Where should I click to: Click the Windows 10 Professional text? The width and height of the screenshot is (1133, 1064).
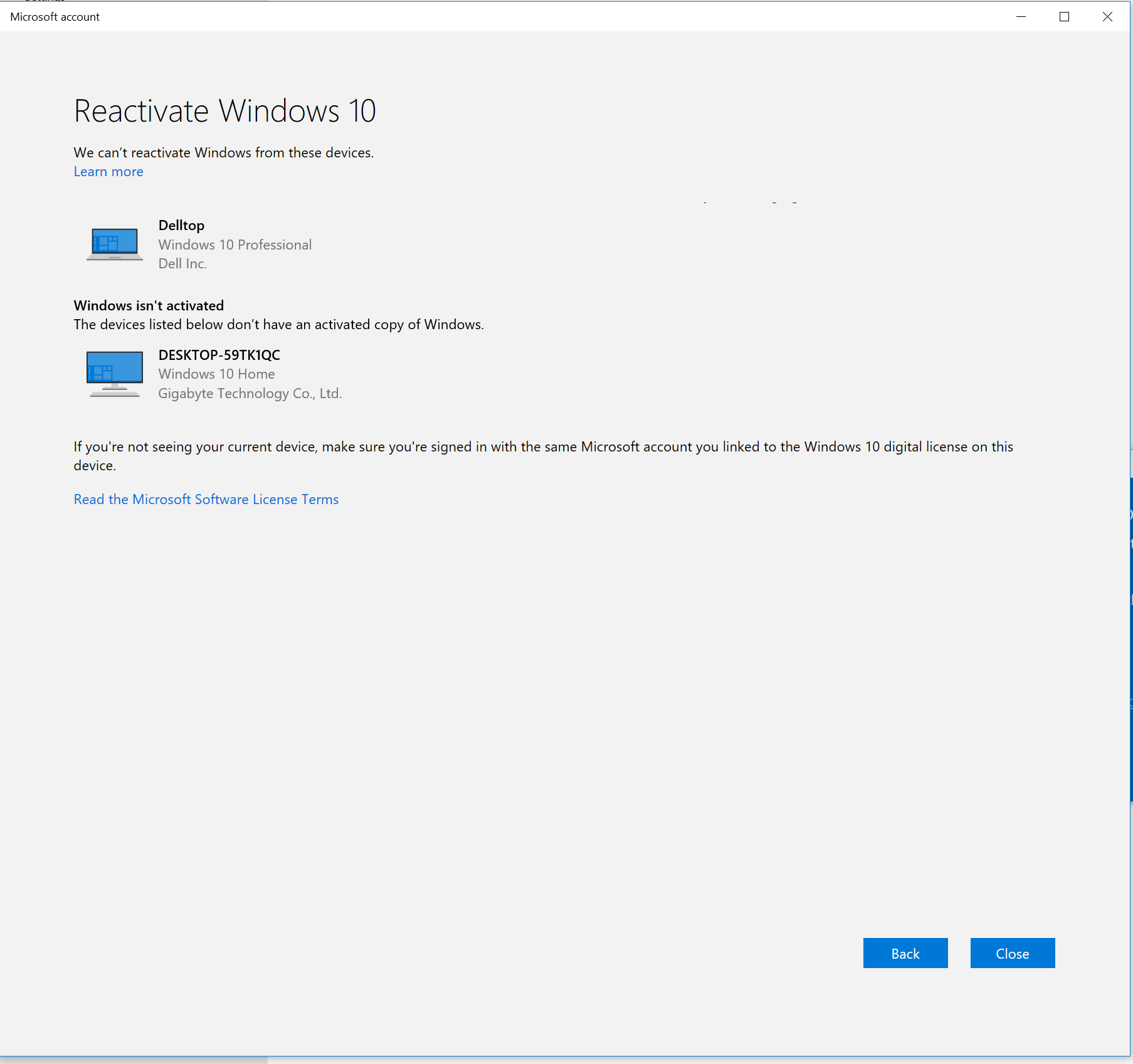tap(235, 245)
